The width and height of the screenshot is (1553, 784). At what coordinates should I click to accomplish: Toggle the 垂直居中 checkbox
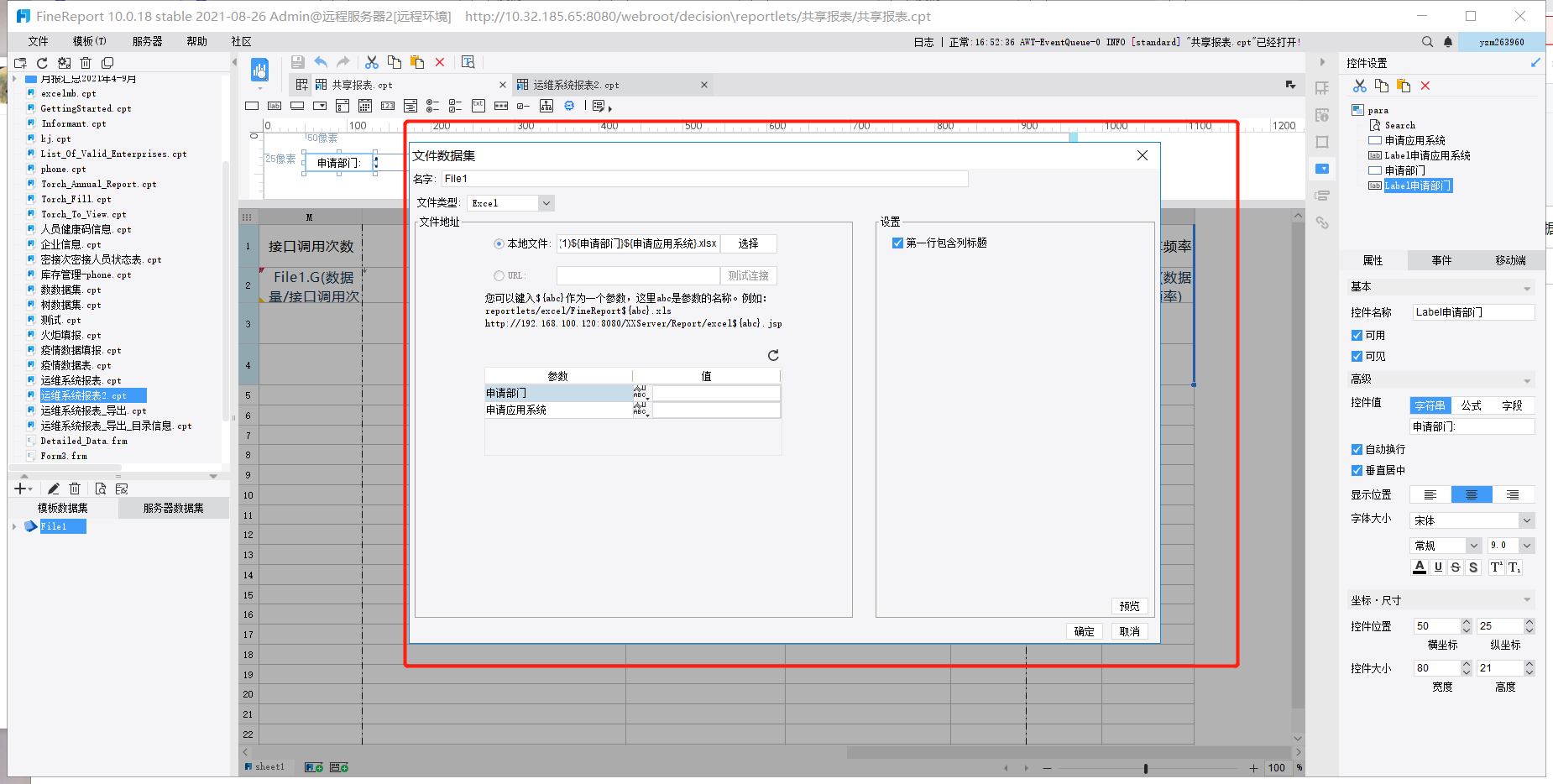[1357, 470]
